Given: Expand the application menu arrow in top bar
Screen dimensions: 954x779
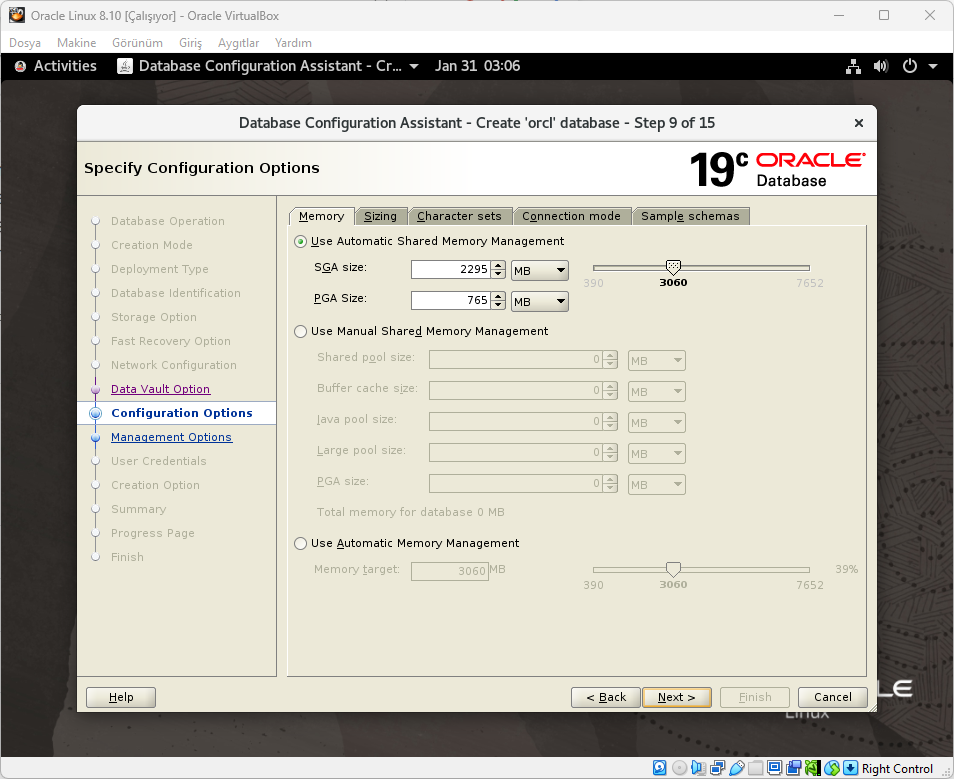Looking at the screenshot, I should click(x=414, y=66).
